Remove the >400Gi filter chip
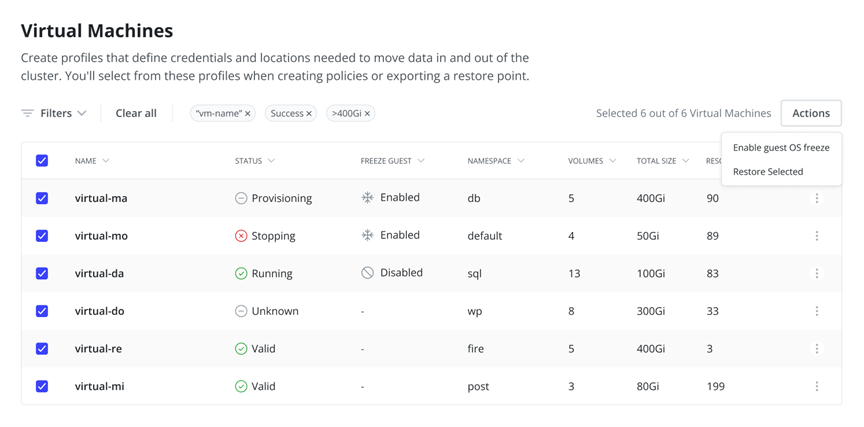864x427 pixels. [367, 114]
